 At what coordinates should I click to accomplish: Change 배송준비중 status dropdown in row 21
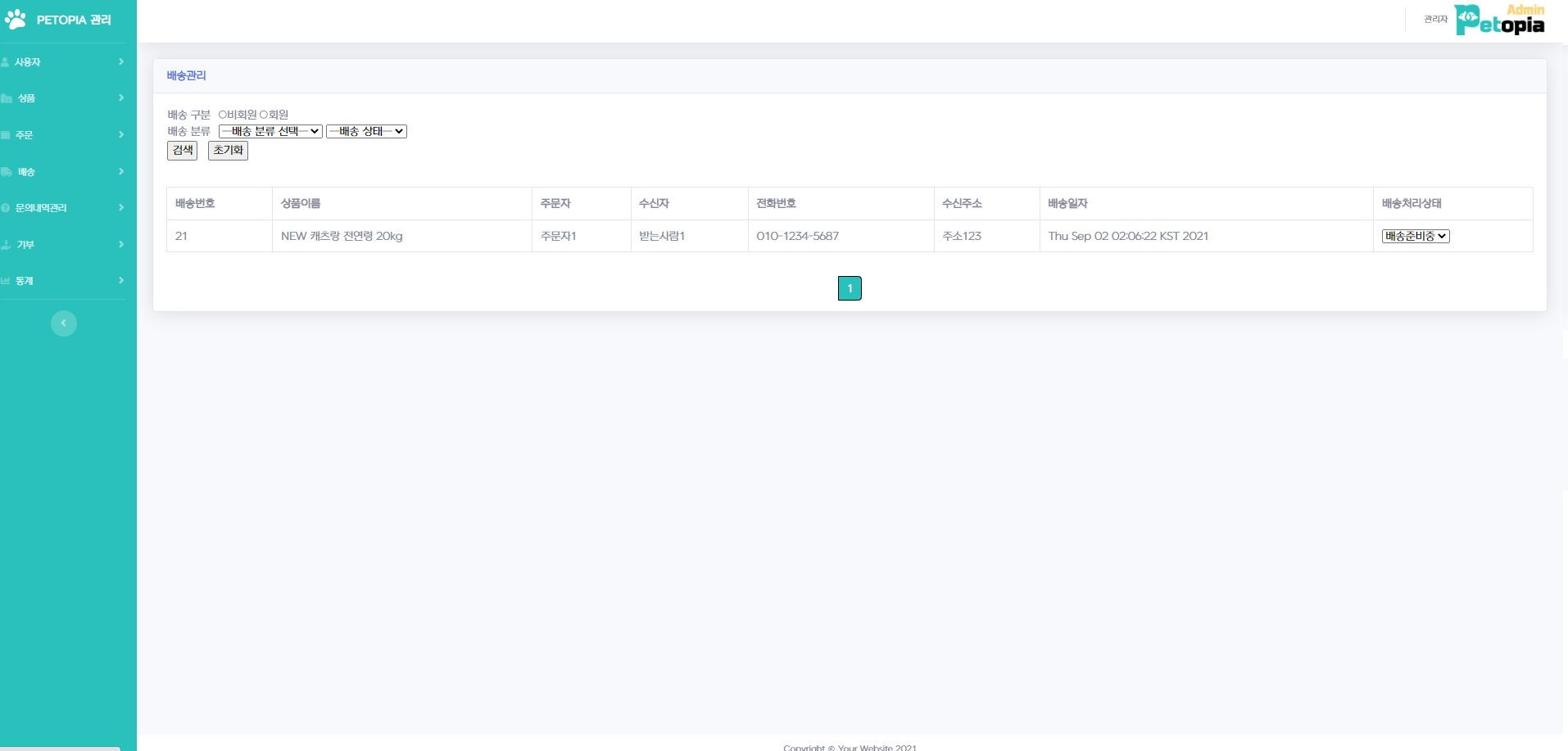click(x=1415, y=236)
